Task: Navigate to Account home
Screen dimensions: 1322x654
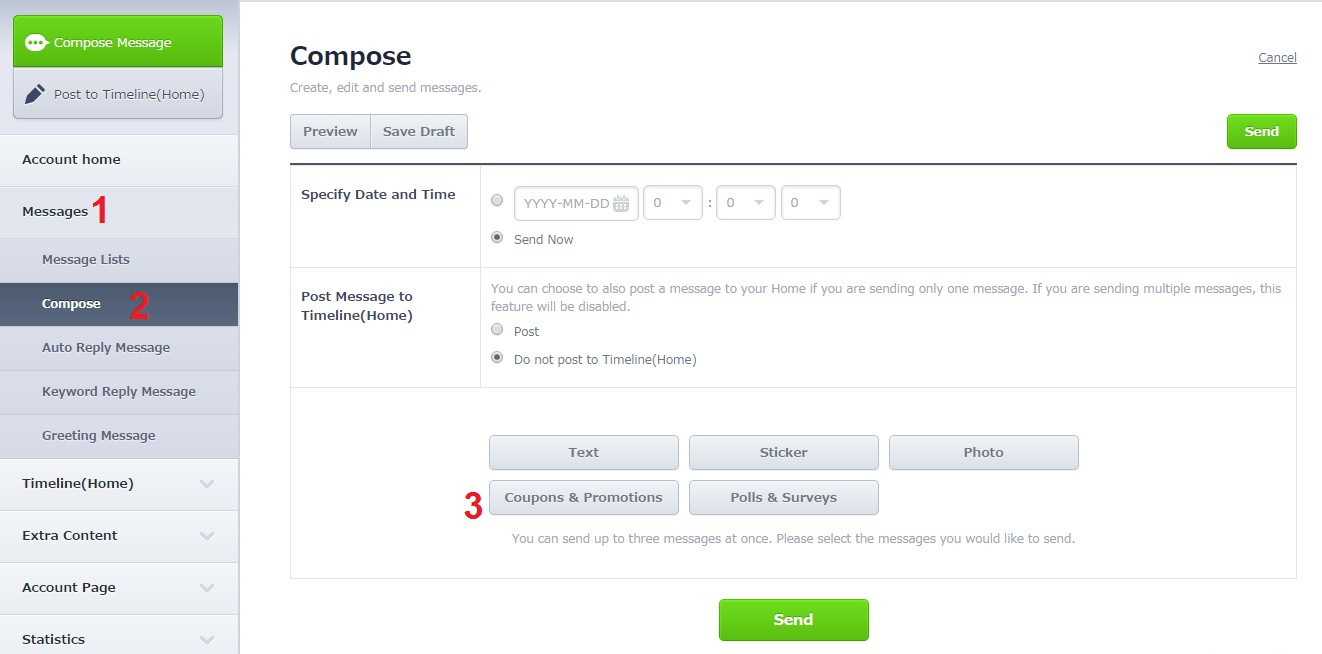Action: 71,159
